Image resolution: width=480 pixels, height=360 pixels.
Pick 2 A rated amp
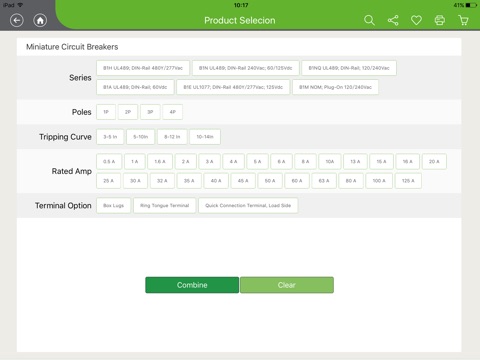(186, 162)
